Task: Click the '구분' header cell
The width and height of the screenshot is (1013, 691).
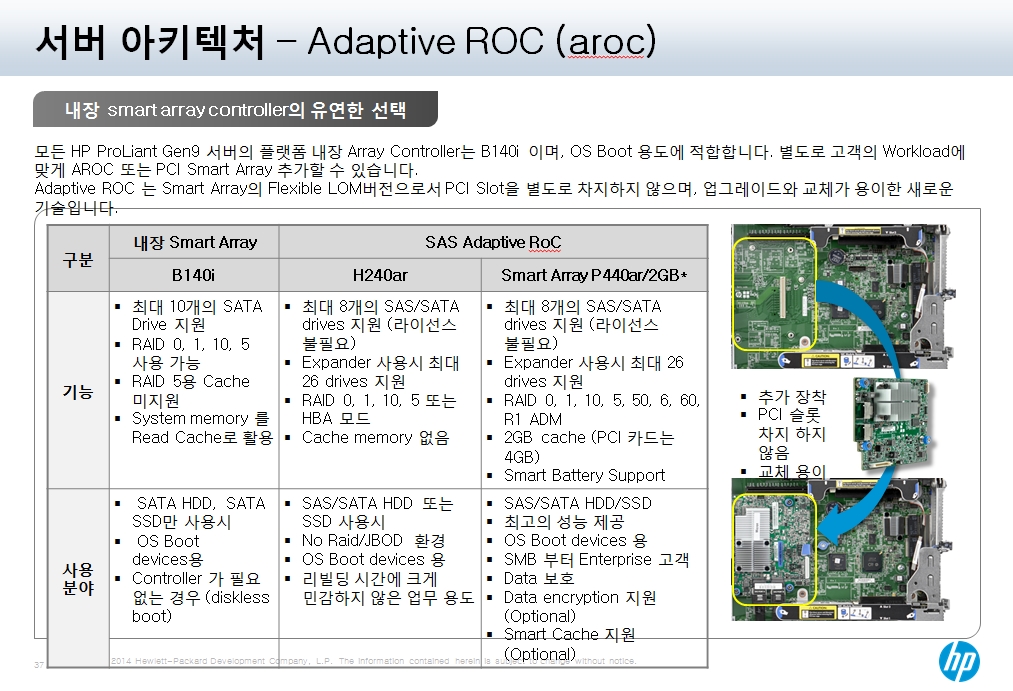Action: pos(78,259)
